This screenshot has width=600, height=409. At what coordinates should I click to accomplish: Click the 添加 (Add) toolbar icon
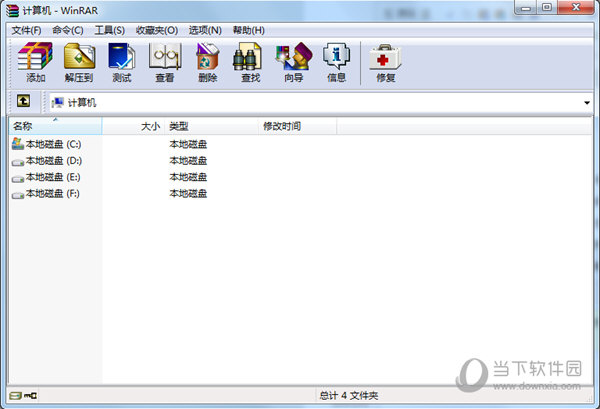[x=36, y=62]
